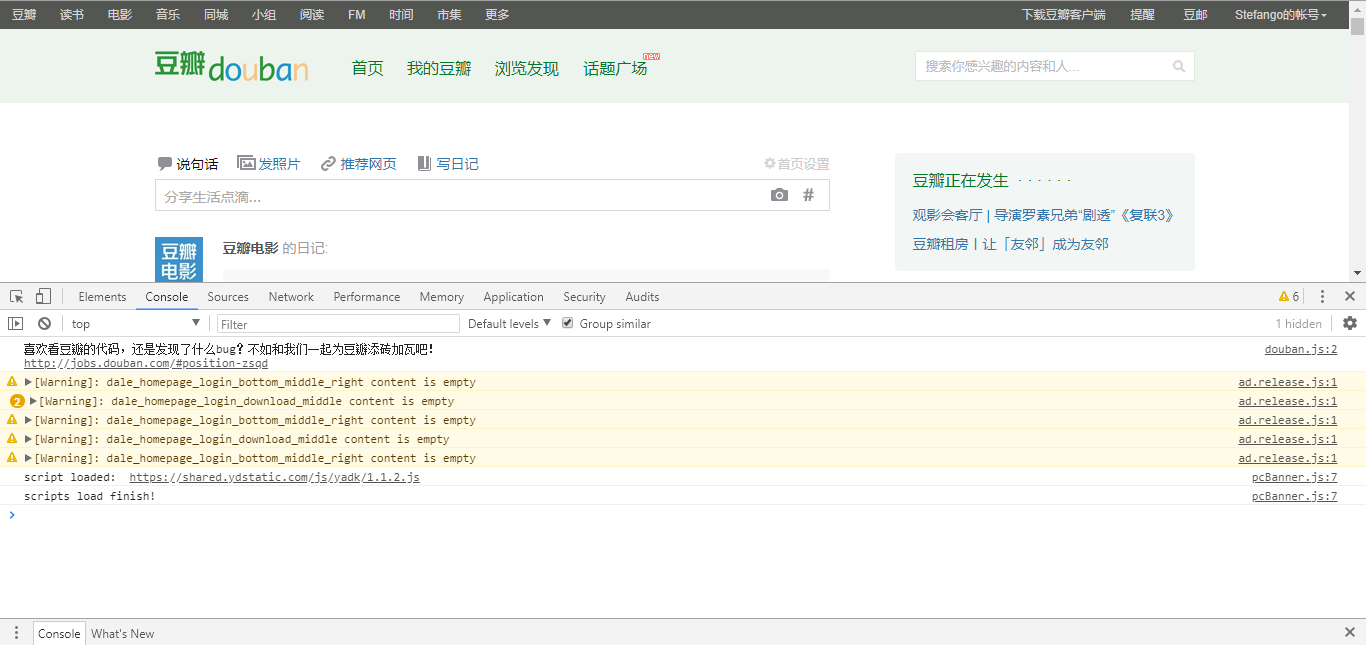1366x645 pixels.
Task: Open douban.js:2 source link
Action: click(x=1300, y=350)
